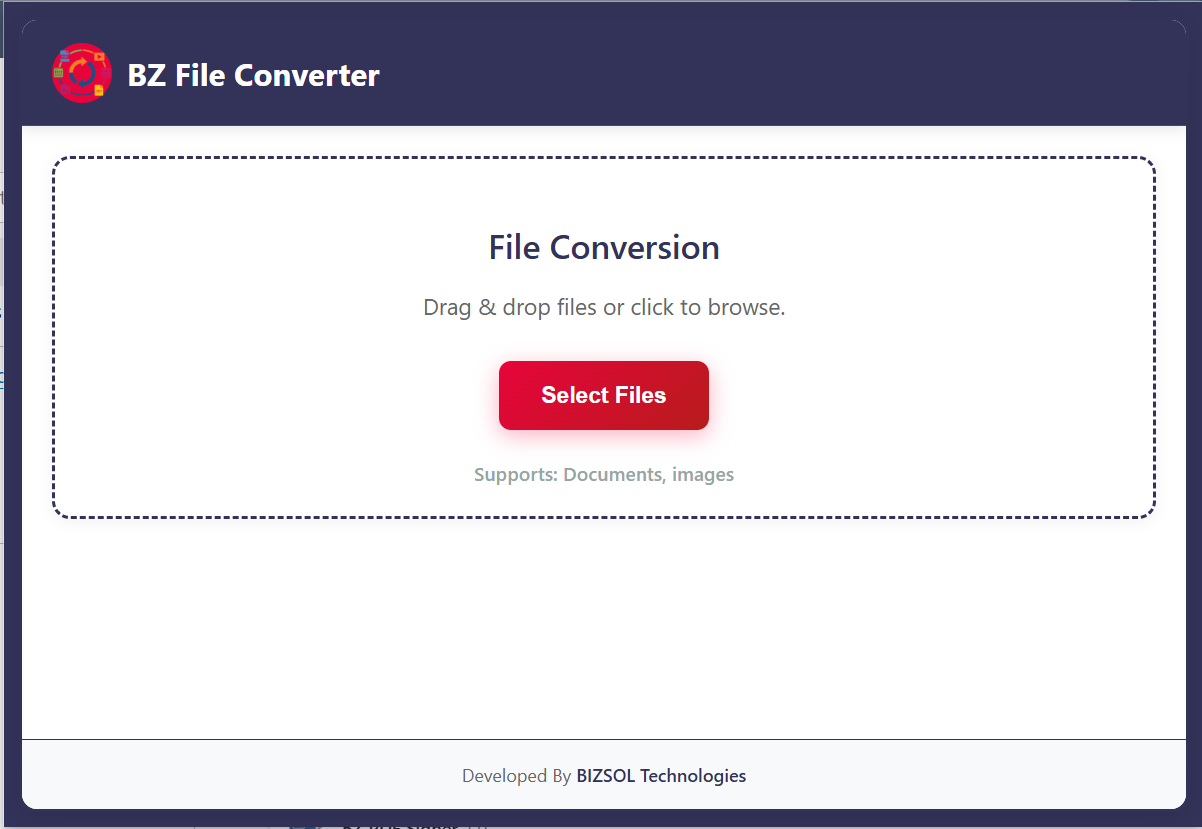Viewport: 1202px width, 829px height.
Task: Click the BZ File Converter logo icon
Action: click(x=81, y=73)
